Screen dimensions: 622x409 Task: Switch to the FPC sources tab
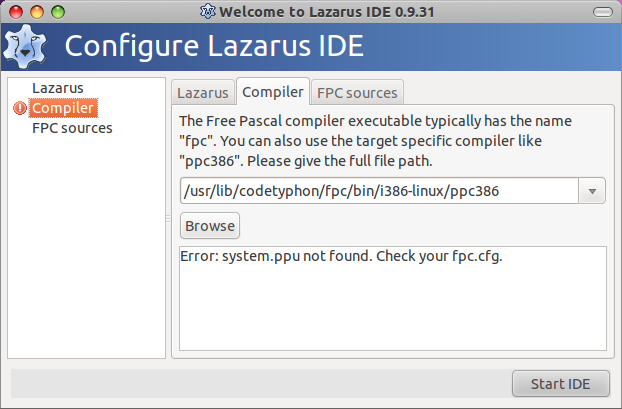pyautogui.click(x=357, y=93)
